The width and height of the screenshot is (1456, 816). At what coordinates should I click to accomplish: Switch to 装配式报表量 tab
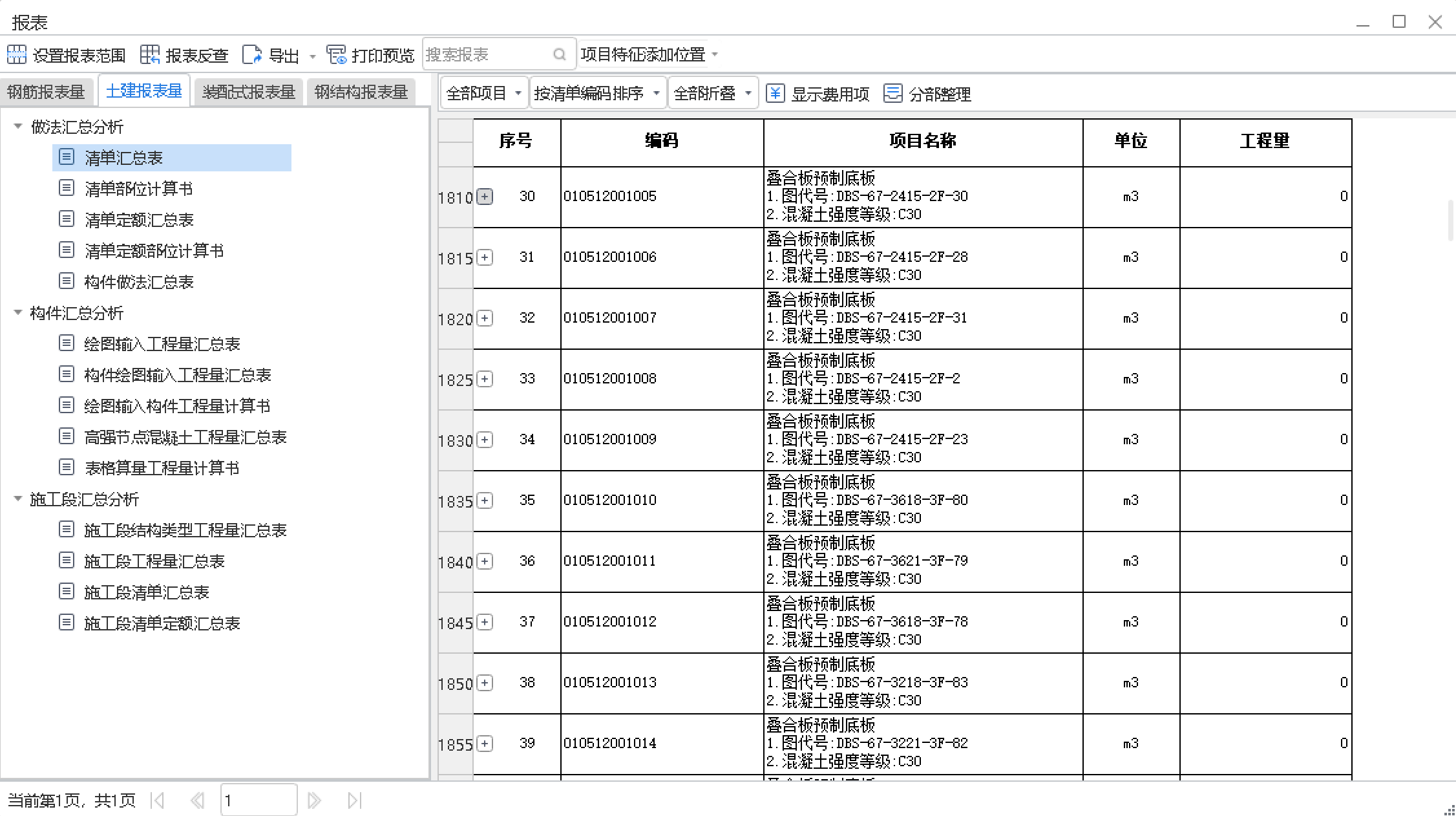tap(248, 92)
